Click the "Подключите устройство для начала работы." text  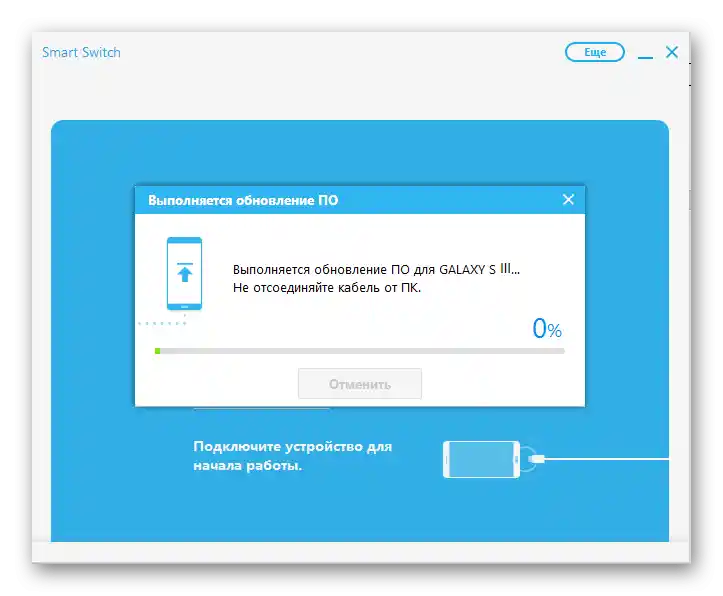292,456
